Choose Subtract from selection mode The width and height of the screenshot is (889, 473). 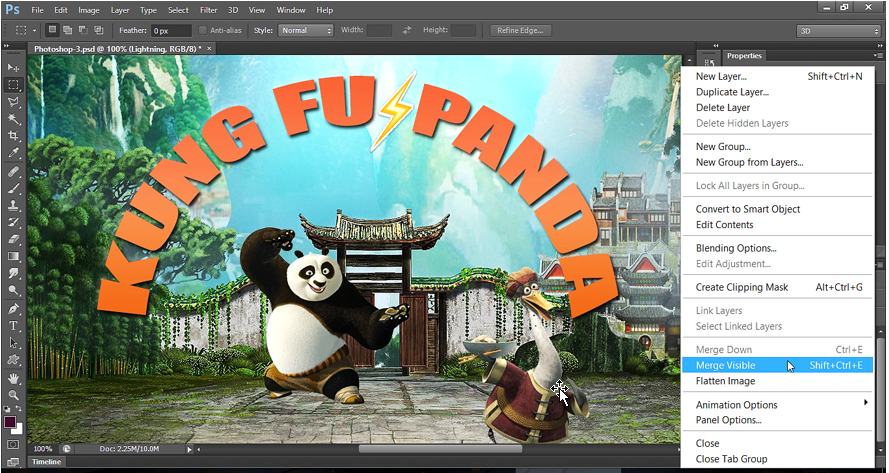click(83, 30)
